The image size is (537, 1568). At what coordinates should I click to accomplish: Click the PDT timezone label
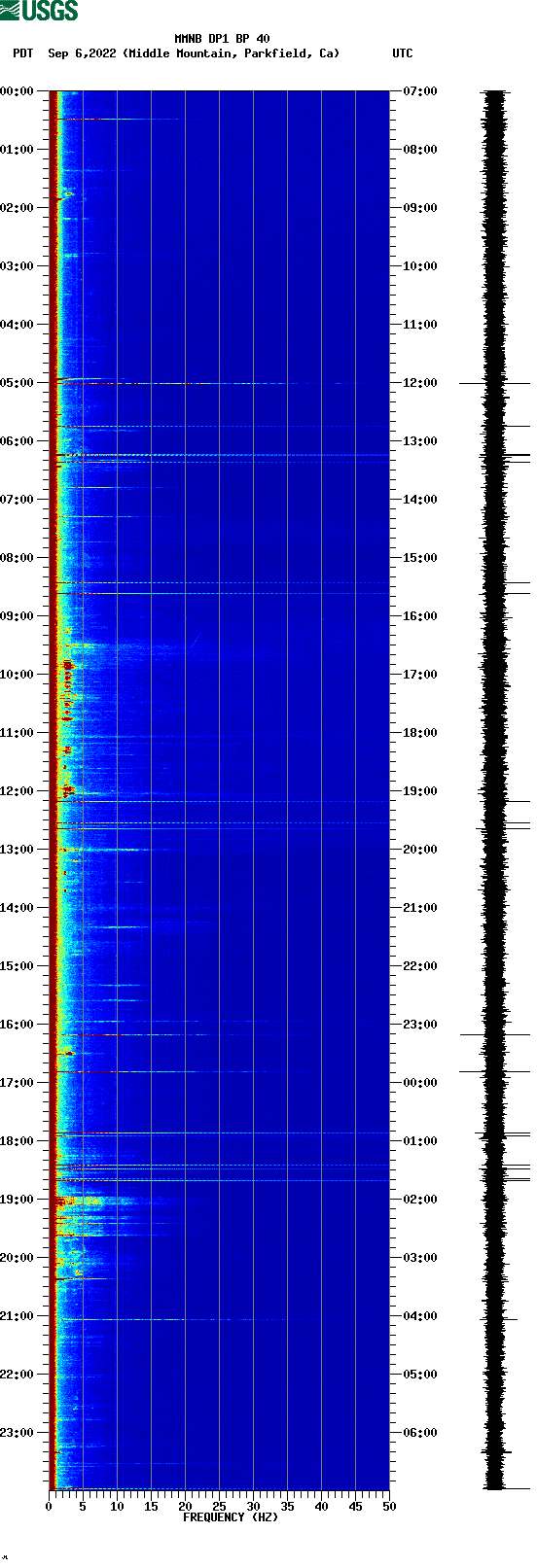tap(22, 53)
